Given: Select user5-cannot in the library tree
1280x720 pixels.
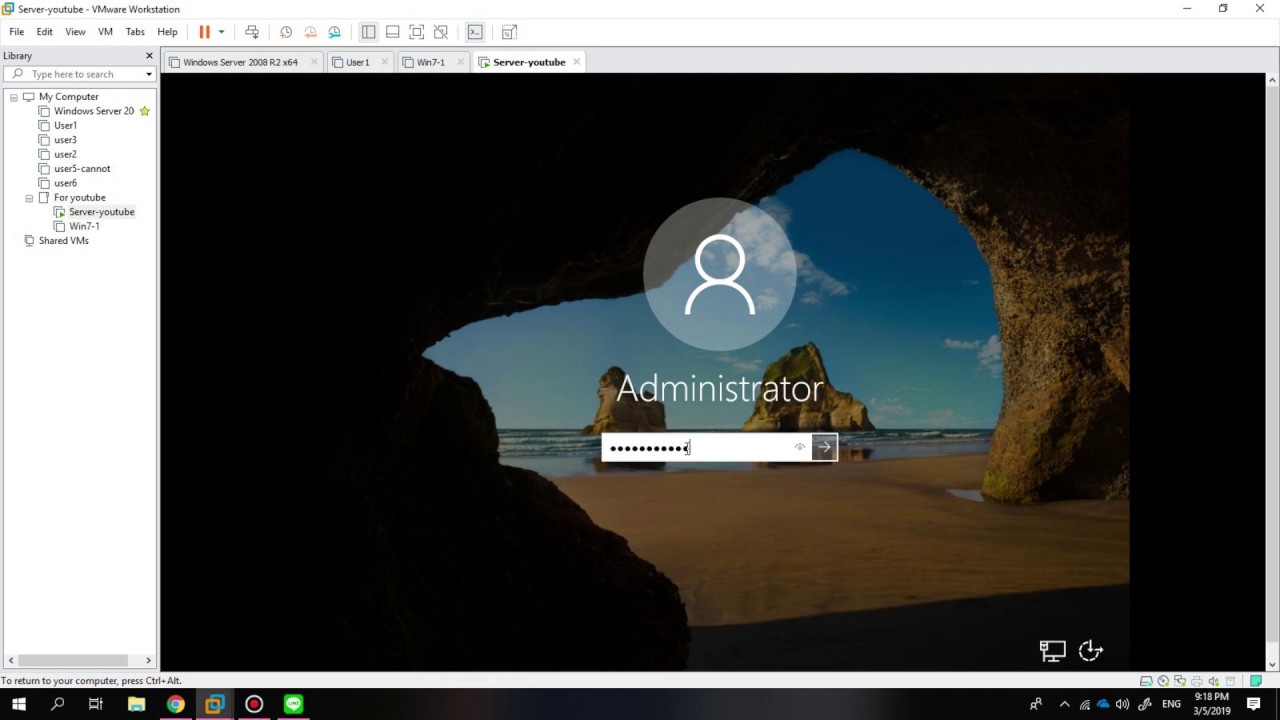Looking at the screenshot, I should click(x=82, y=169).
